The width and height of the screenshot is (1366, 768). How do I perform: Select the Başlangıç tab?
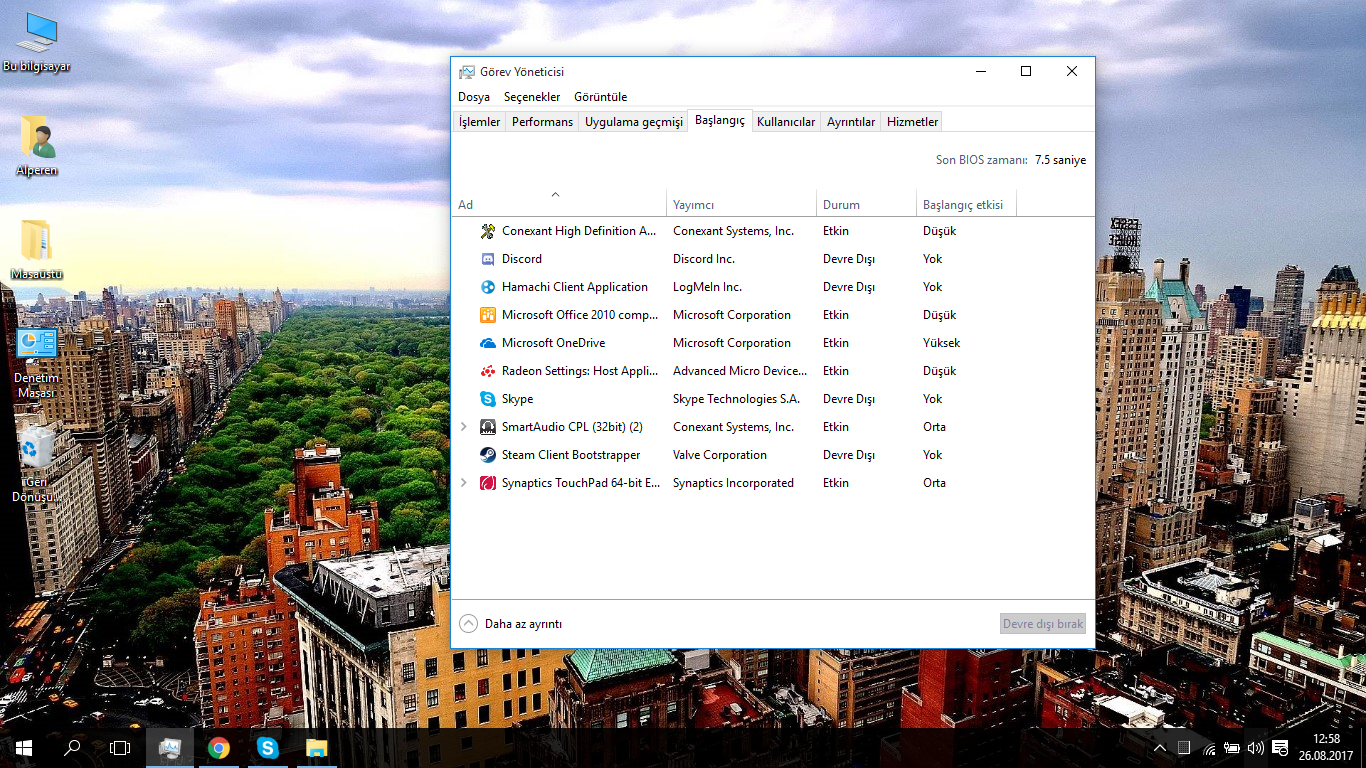(720, 120)
